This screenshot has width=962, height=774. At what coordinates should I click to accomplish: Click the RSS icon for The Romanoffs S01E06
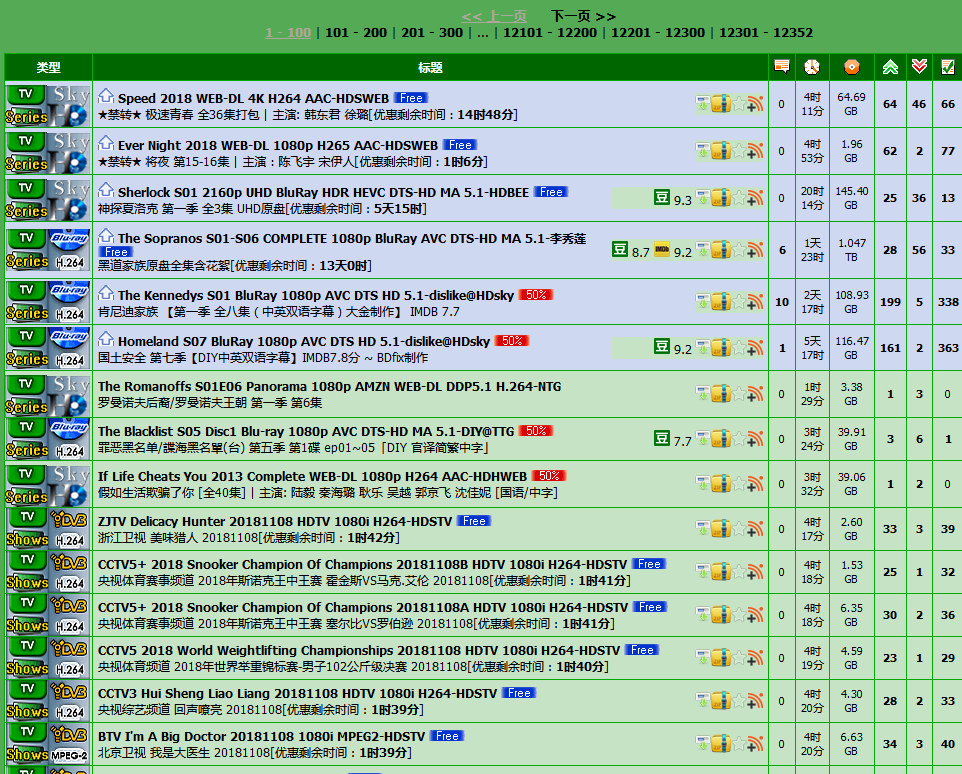(x=755, y=393)
